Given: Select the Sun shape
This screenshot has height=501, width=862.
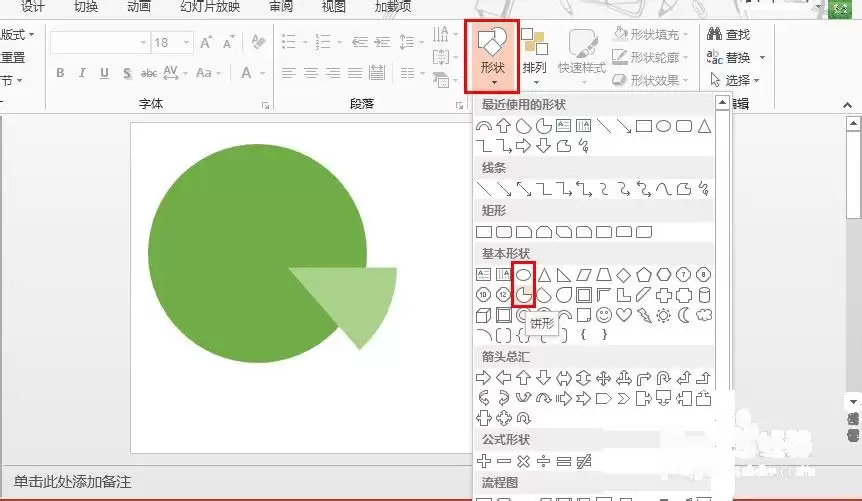Looking at the screenshot, I should point(664,315).
